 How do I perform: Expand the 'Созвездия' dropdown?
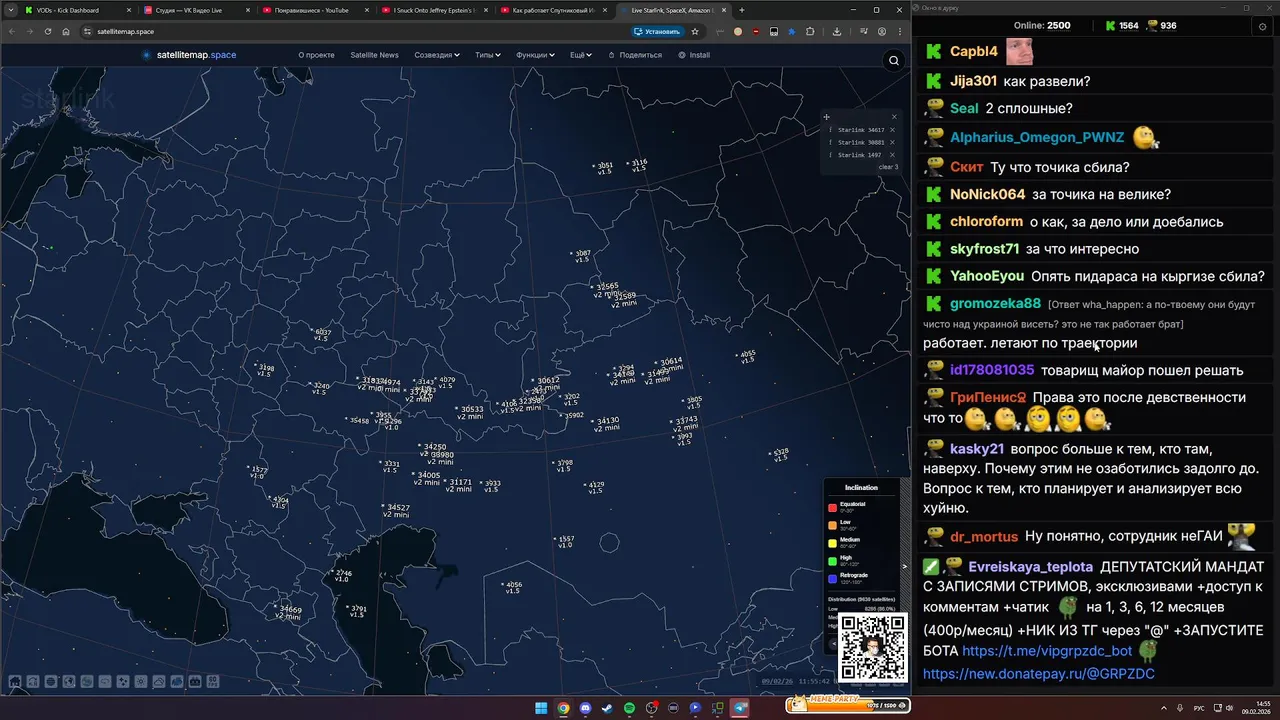coord(437,55)
